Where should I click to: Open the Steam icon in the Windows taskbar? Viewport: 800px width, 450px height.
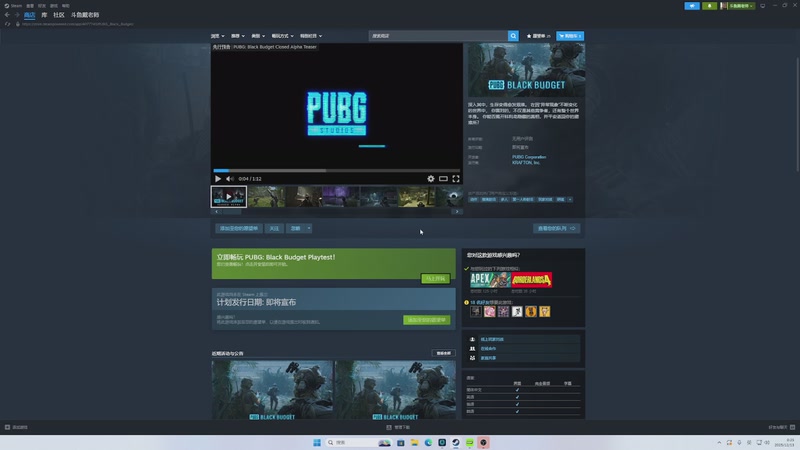[456, 442]
